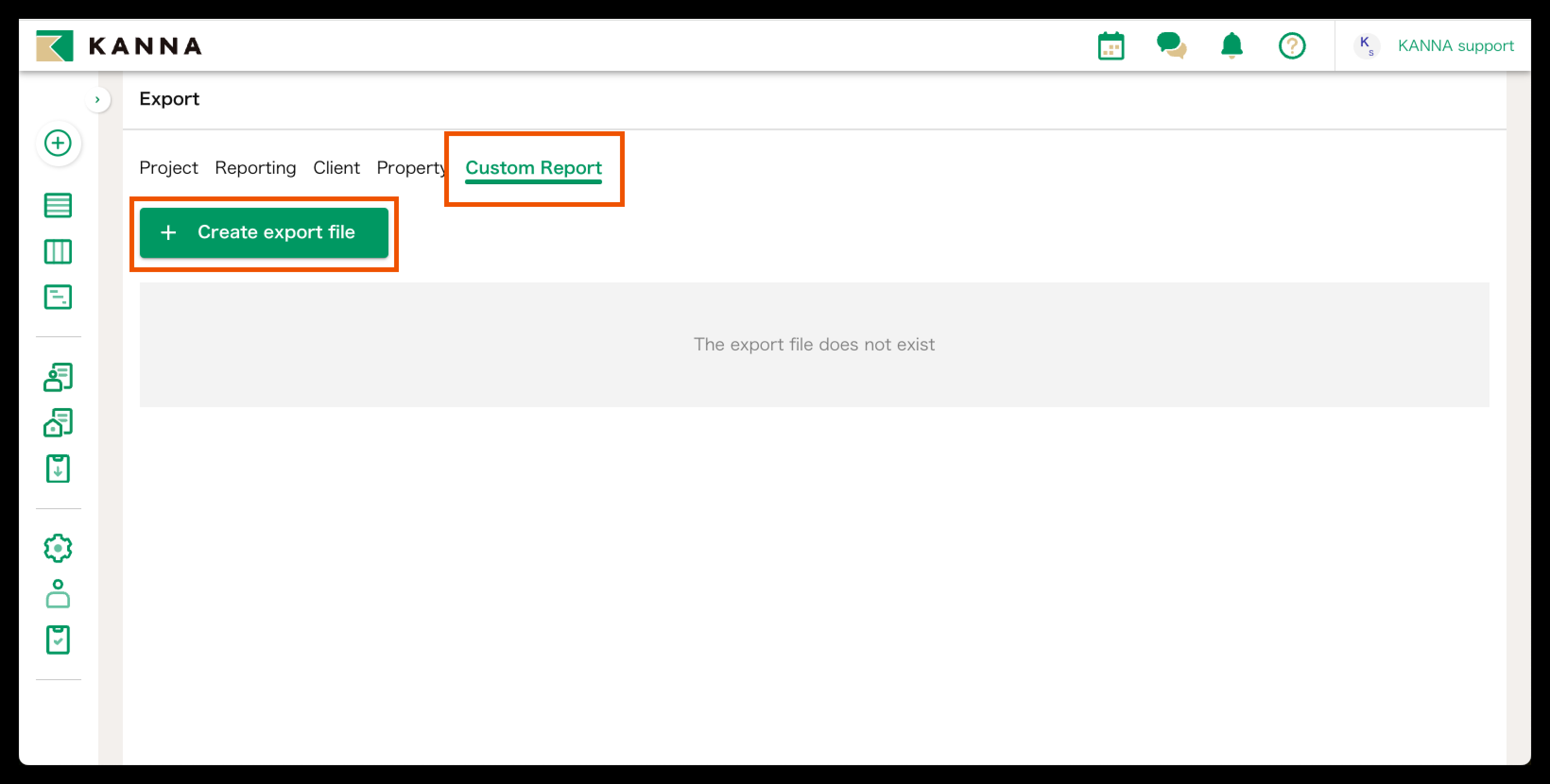Screen dimensions: 1550x784
Task: Open the list view sidebar icon
Action: point(59,205)
